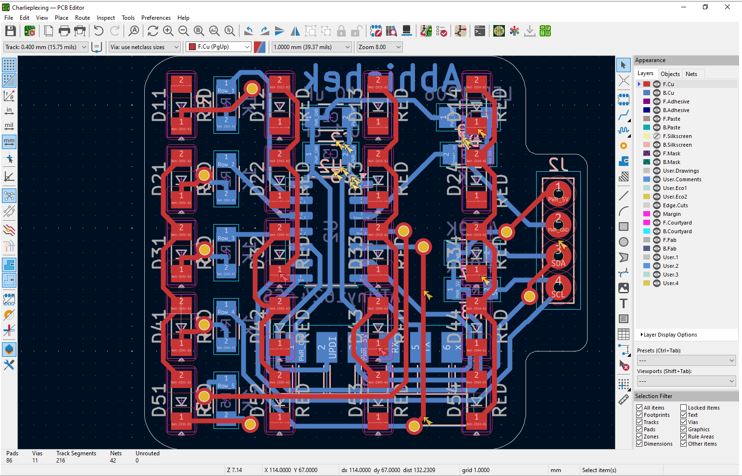
Task: Uncheck the Tracks selection filter
Action: tap(639, 422)
